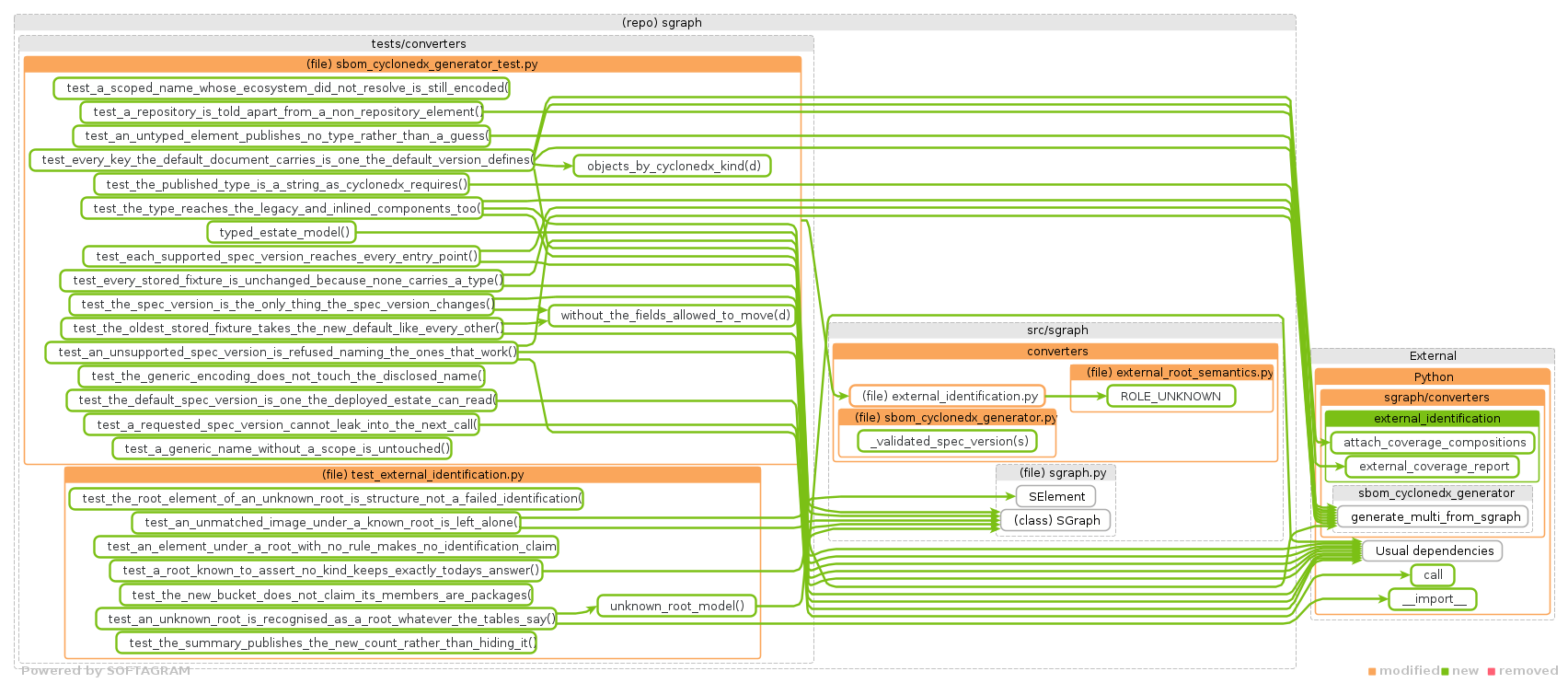The height and width of the screenshot is (683, 1568).
Task: Select the SElement node
Action: click(x=1055, y=496)
